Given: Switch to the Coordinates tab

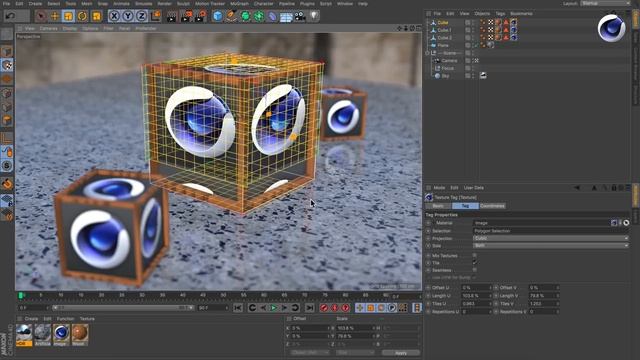Looking at the screenshot, I should [x=492, y=206].
